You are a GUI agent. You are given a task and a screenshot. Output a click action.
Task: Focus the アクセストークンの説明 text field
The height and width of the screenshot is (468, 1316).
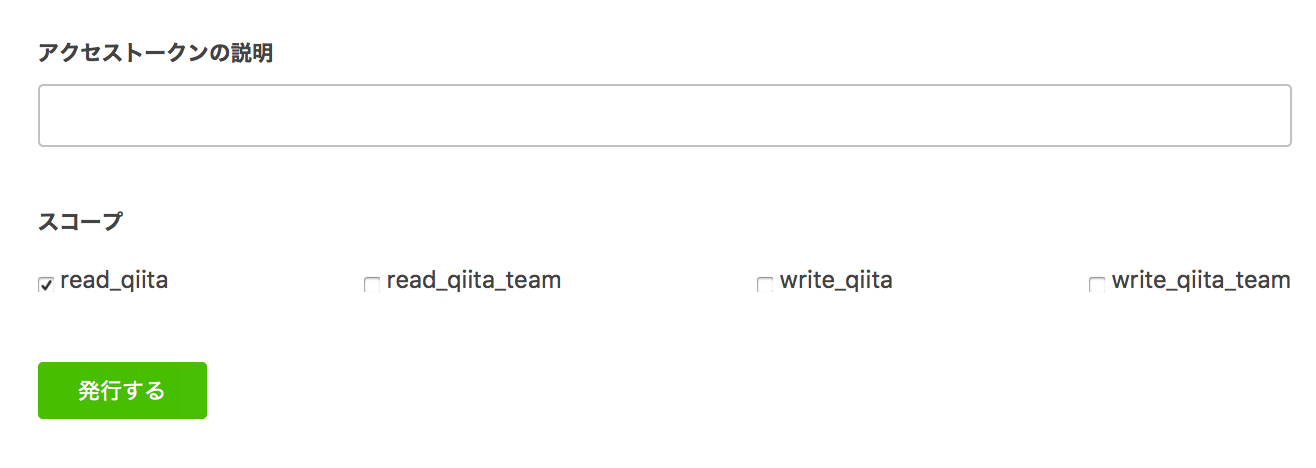pos(664,116)
